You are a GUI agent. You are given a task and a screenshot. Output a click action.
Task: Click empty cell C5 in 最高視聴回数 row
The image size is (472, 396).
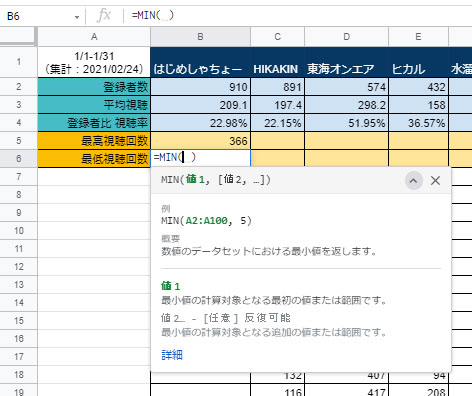pyautogui.click(x=277, y=141)
